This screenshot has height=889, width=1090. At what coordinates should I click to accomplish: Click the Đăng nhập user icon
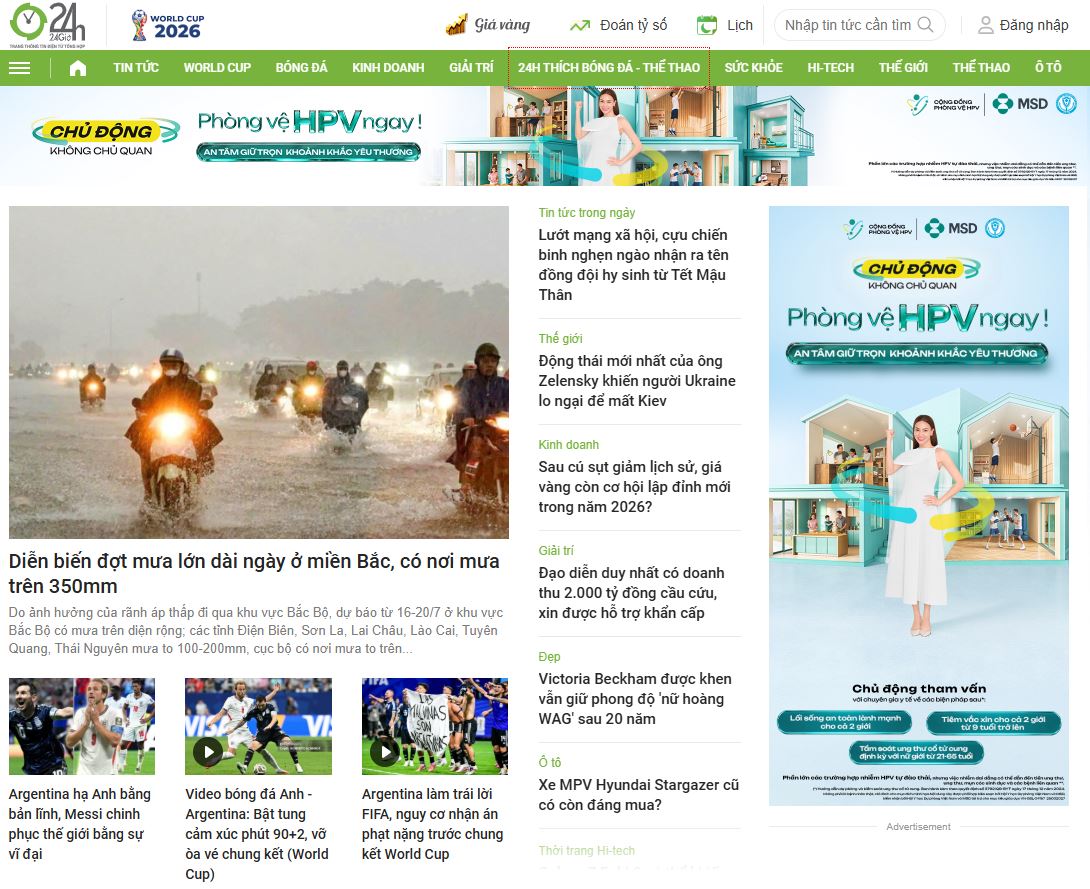pyautogui.click(x=985, y=26)
